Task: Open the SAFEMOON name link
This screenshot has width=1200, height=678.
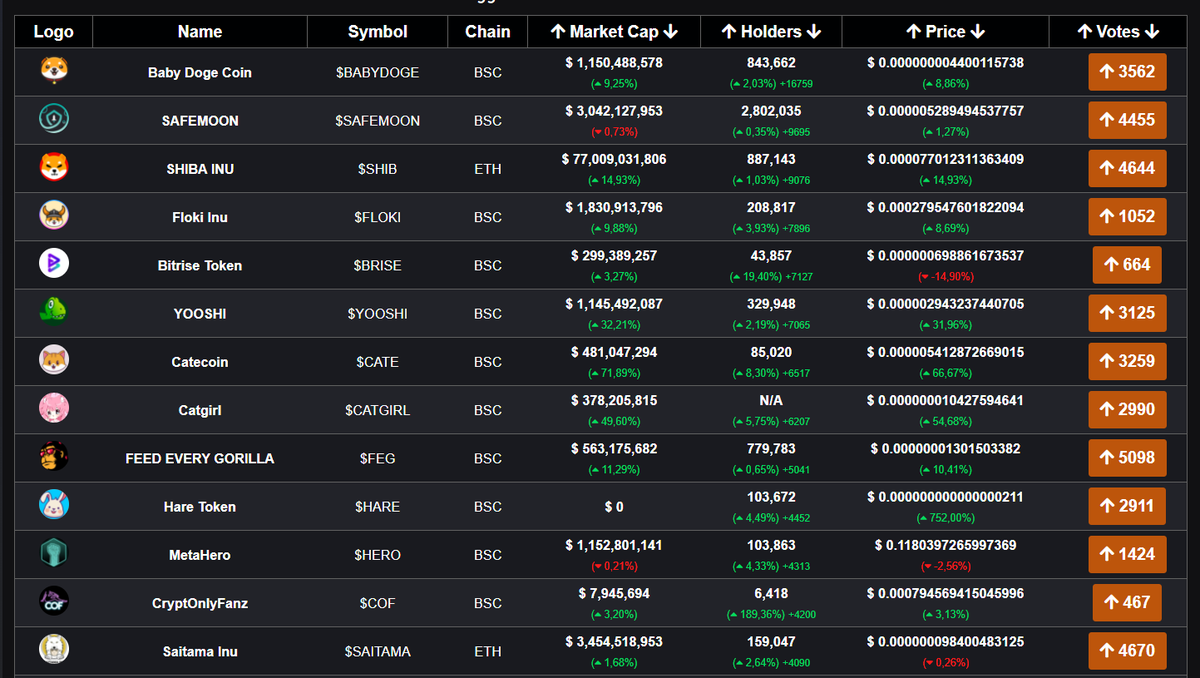Action: coord(200,121)
